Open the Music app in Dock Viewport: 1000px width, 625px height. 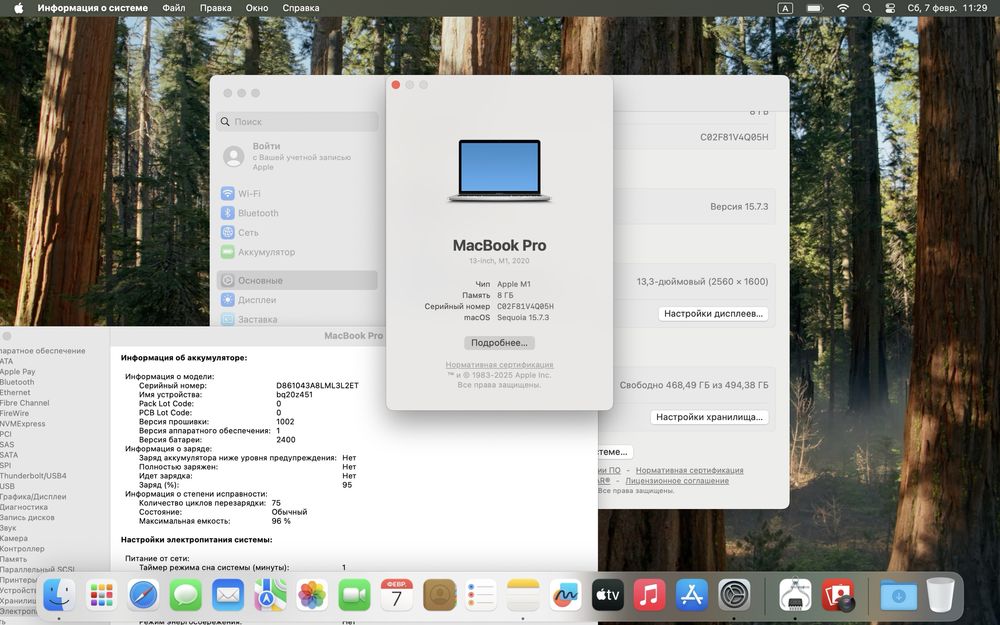click(x=649, y=595)
